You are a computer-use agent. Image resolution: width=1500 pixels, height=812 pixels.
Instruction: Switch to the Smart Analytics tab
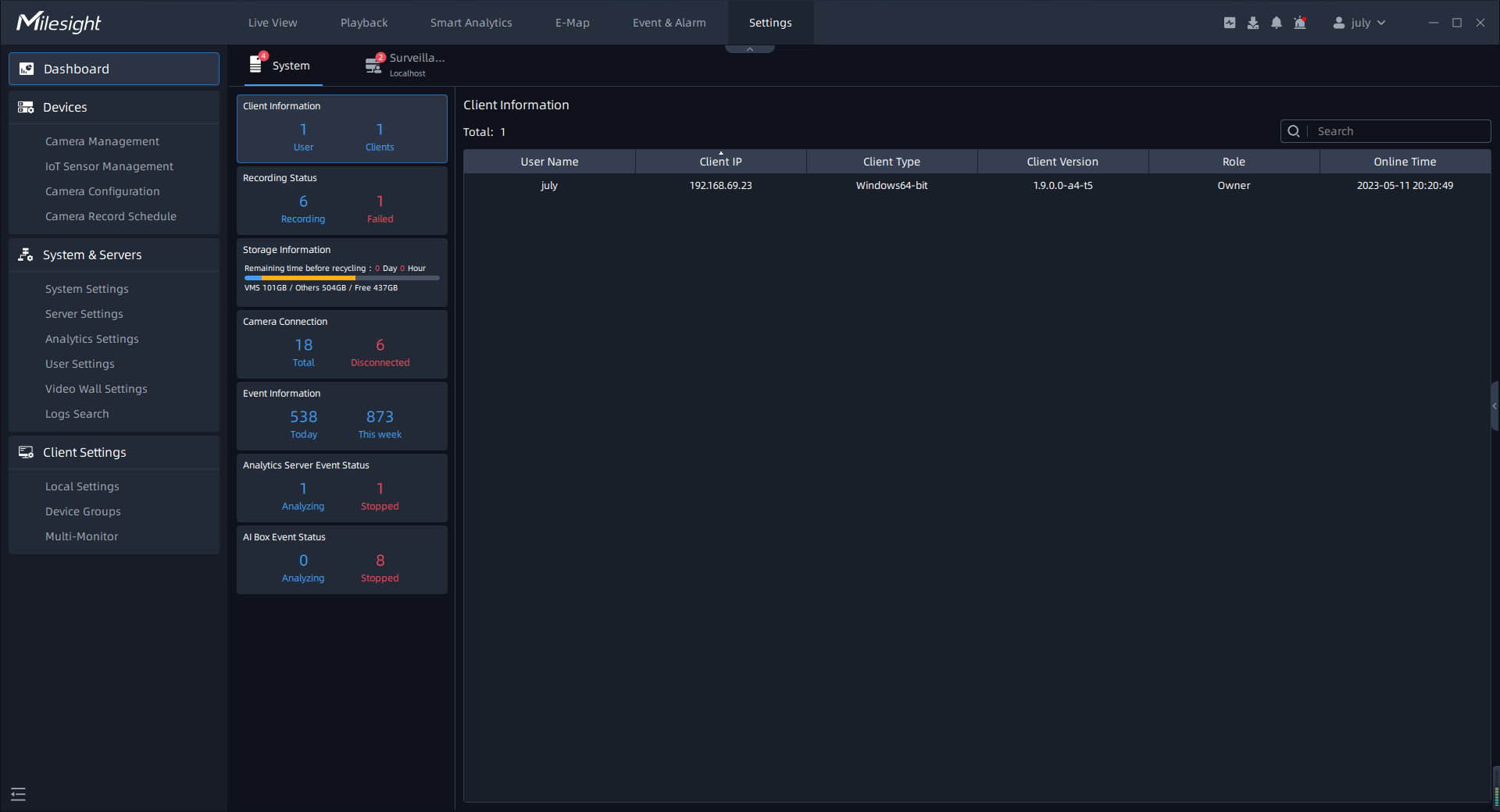coord(471,23)
